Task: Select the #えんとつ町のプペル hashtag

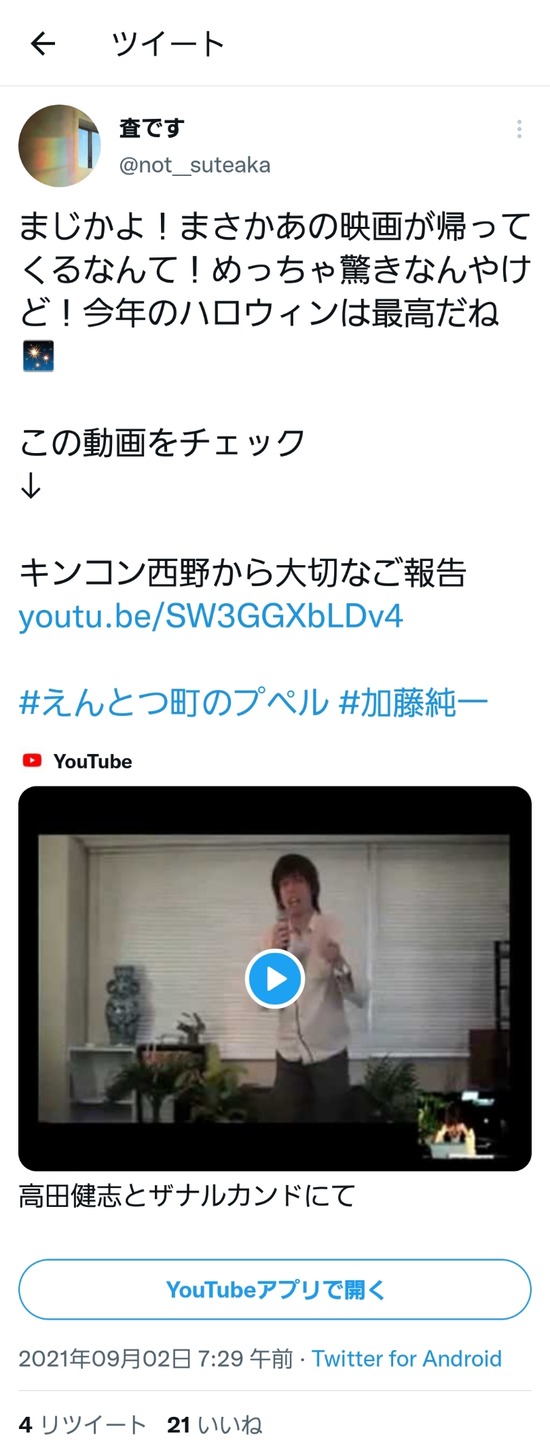Action: point(174,702)
